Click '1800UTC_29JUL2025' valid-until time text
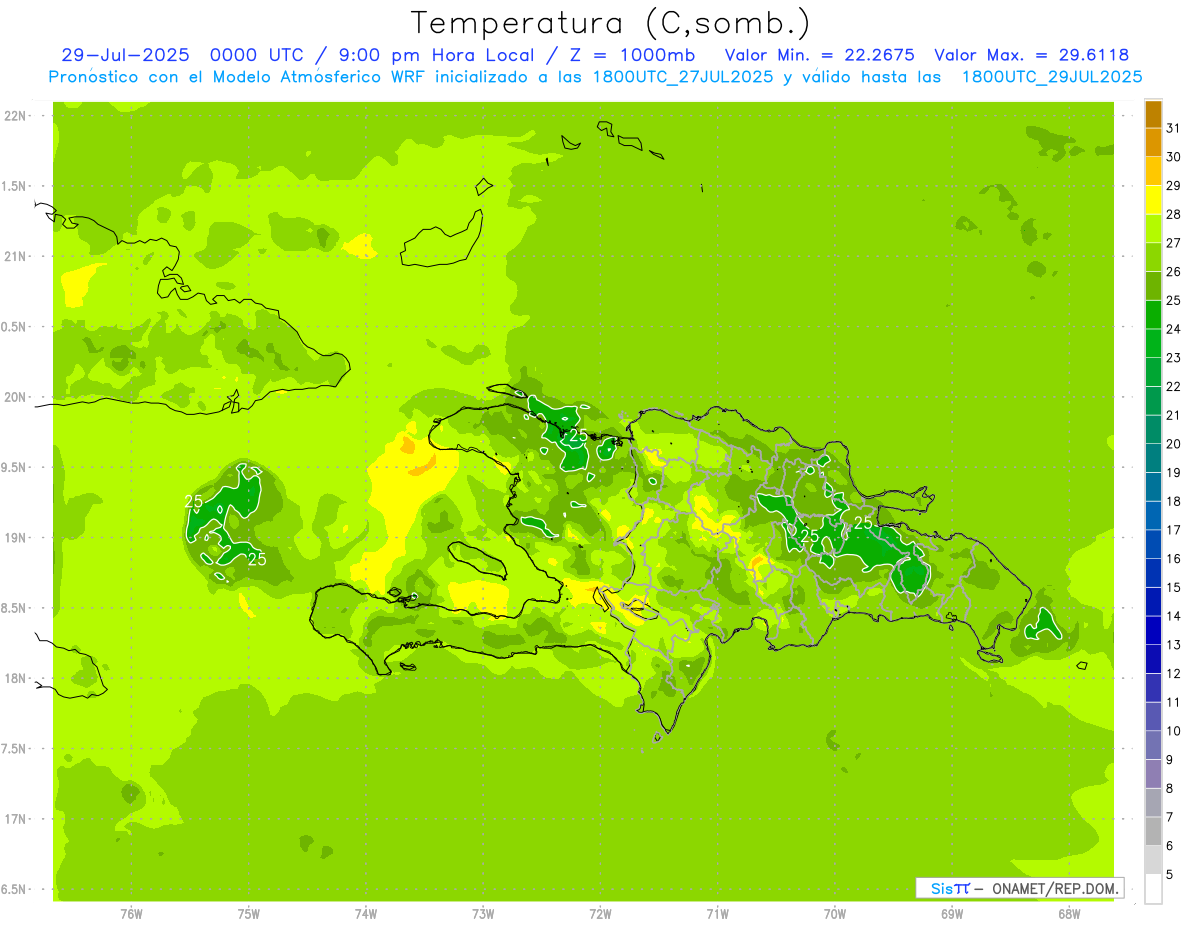Image resolution: width=1200 pixels, height=927 pixels. click(1052, 77)
